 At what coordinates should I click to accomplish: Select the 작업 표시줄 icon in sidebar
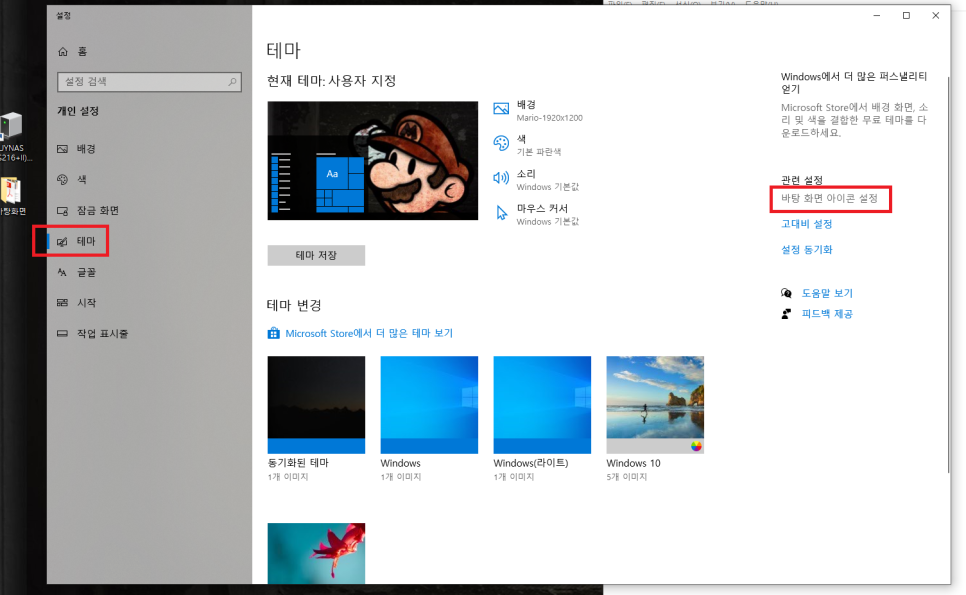62,333
